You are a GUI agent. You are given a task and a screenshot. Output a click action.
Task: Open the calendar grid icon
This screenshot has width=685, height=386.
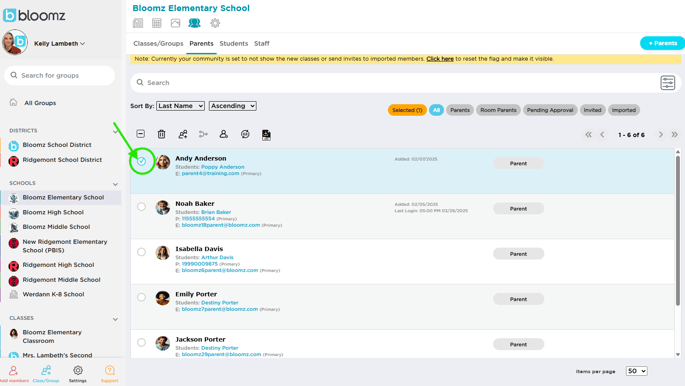click(x=157, y=23)
